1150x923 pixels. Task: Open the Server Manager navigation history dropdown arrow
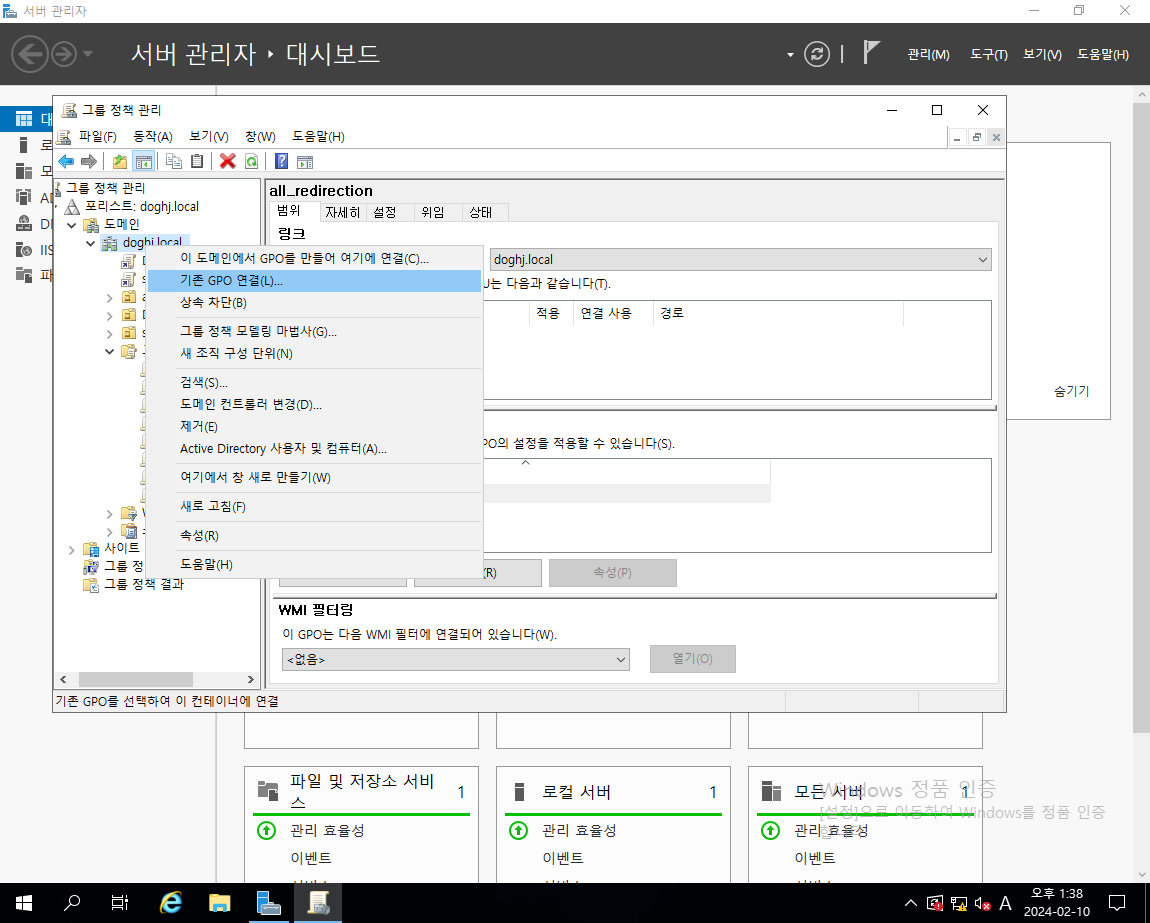pyautogui.click(x=88, y=54)
